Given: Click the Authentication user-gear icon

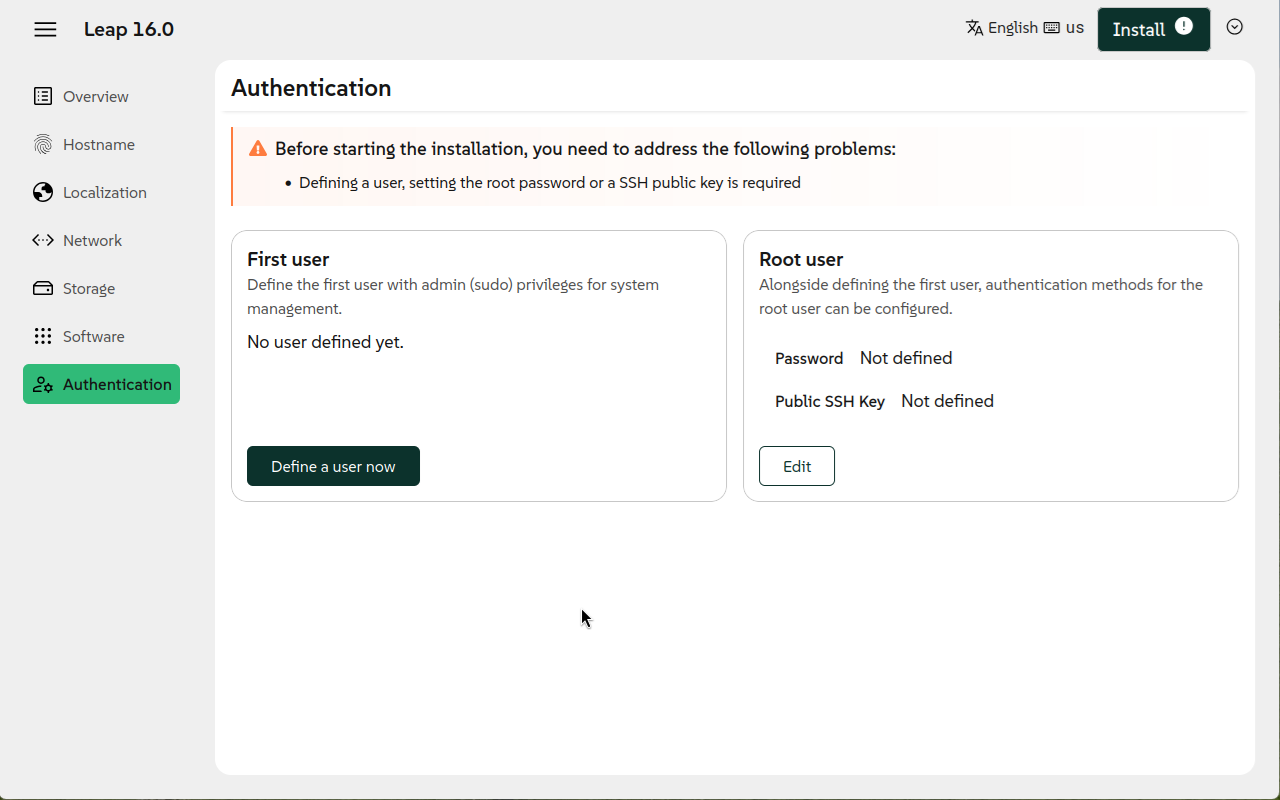Looking at the screenshot, I should (x=43, y=385).
